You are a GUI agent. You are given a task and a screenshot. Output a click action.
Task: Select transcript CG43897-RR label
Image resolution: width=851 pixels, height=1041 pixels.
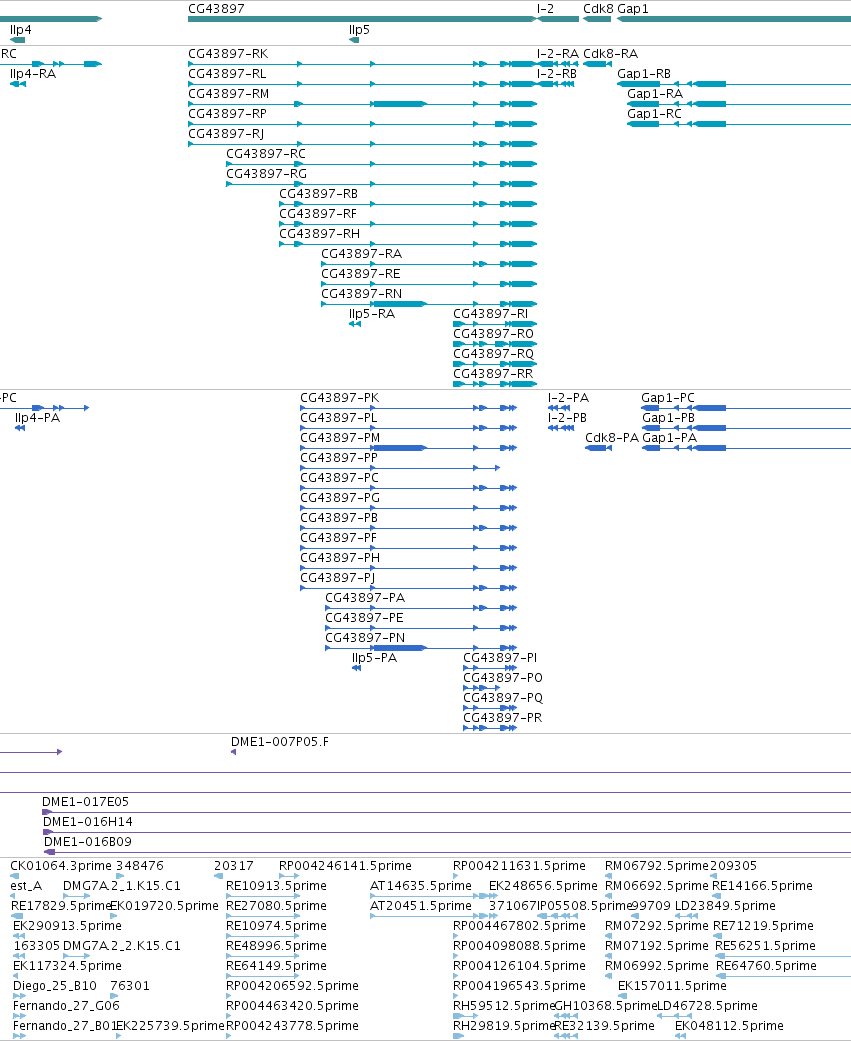tap(493, 373)
